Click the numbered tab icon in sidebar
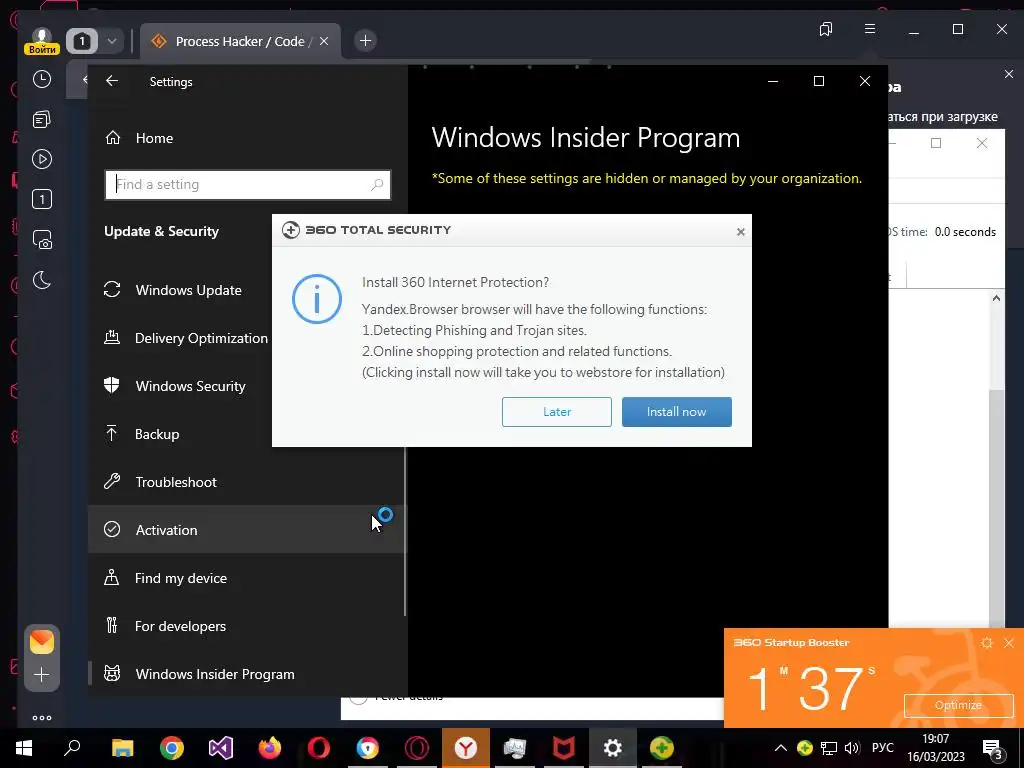This screenshot has width=1024, height=768. click(42, 199)
